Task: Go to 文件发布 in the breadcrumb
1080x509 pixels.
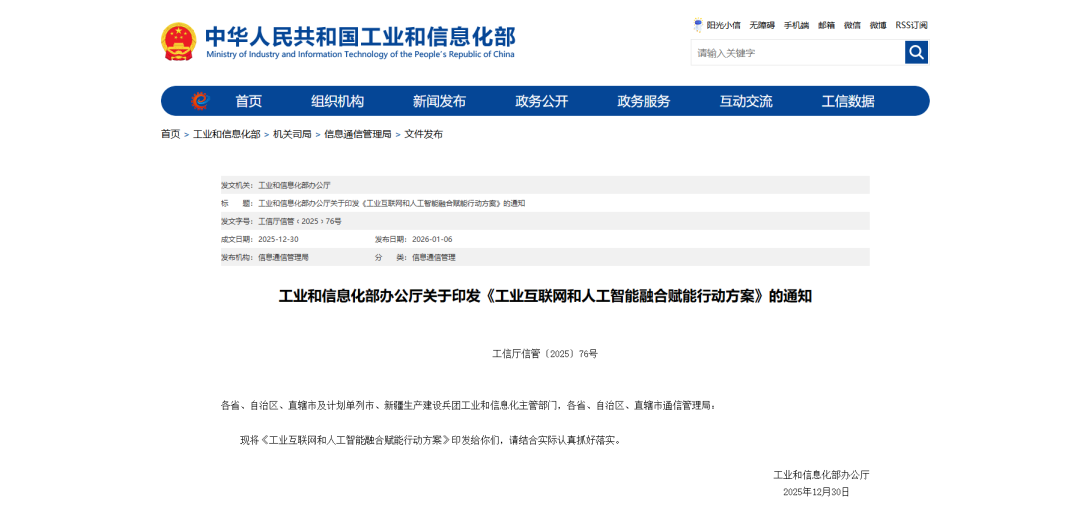Action: click(424, 134)
